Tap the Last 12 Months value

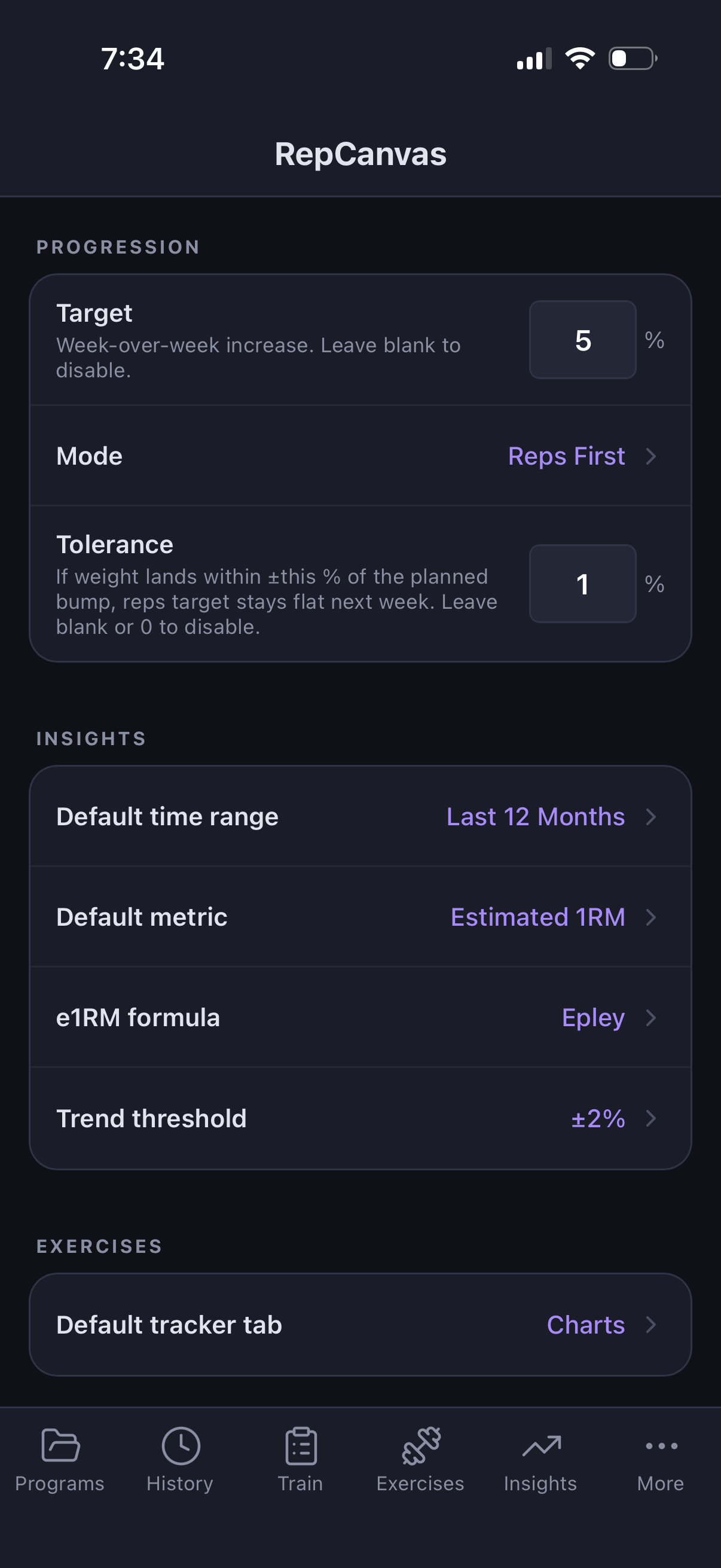tap(536, 817)
